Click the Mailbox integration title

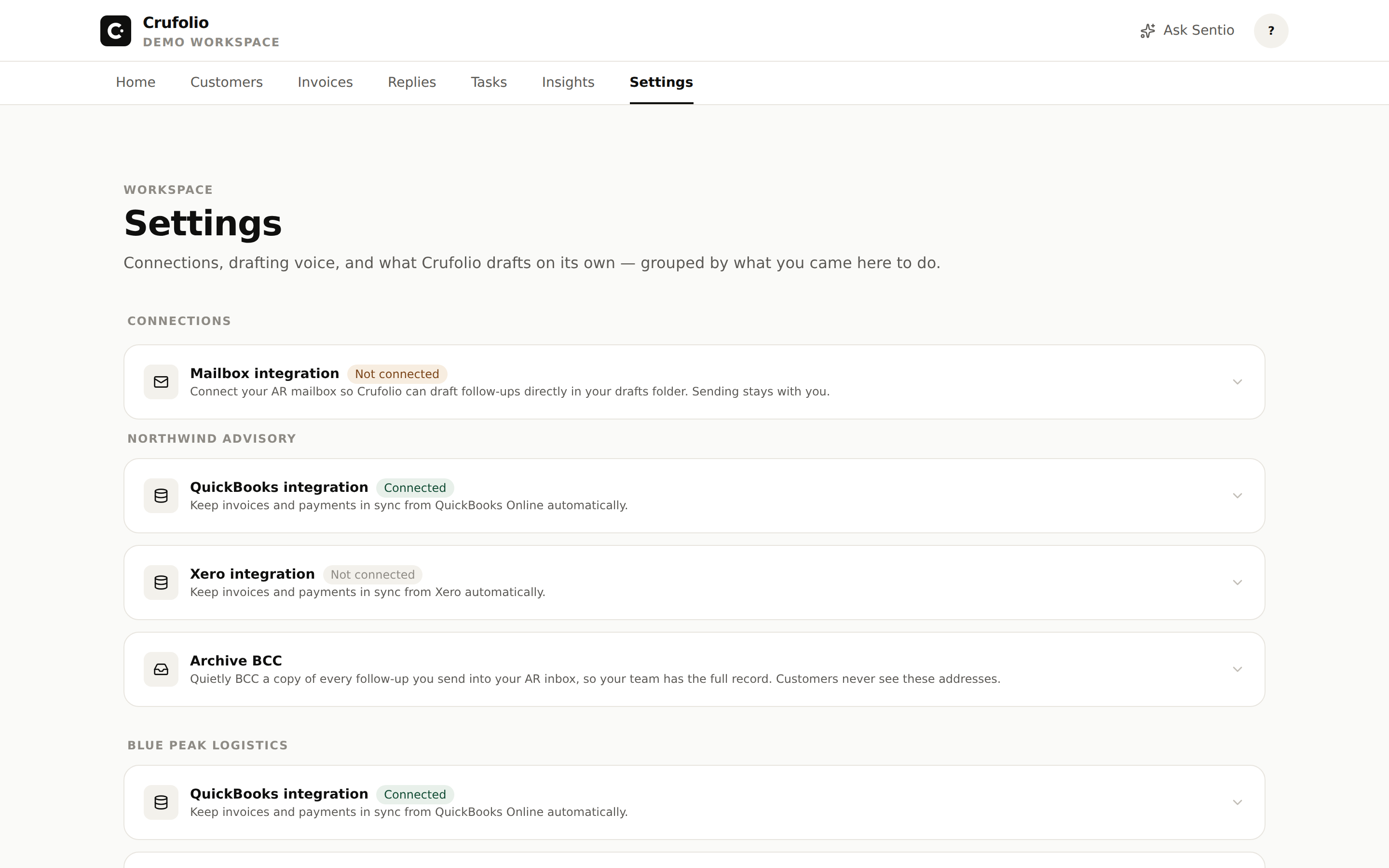(x=265, y=373)
